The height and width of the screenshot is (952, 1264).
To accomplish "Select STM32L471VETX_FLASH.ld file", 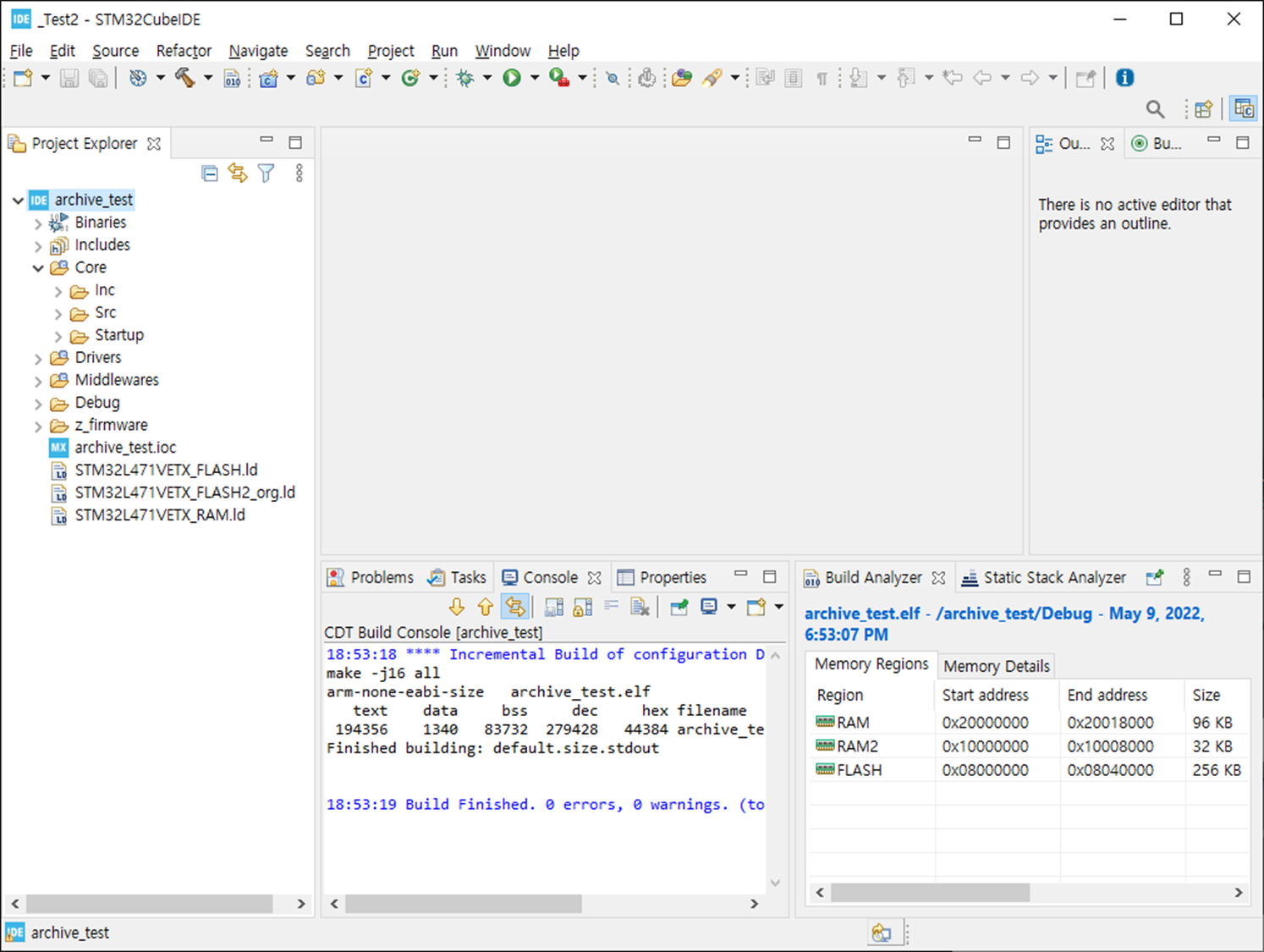I will [154, 470].
